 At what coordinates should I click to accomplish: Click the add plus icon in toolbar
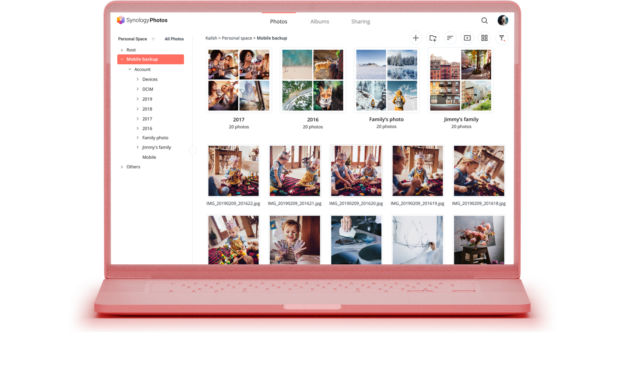415,38
